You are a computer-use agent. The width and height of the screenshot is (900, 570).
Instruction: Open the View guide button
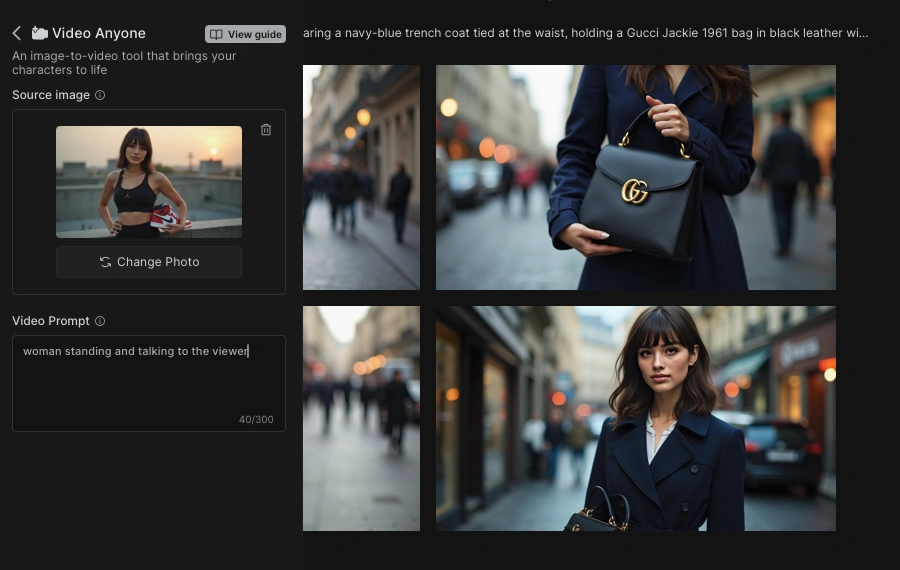(245, 34)
